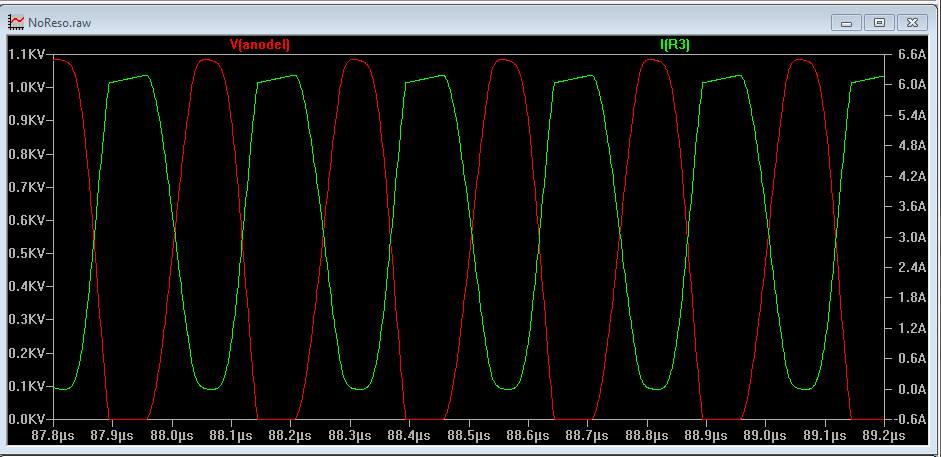Click the 1.1KV left axis label

point(27,55)
